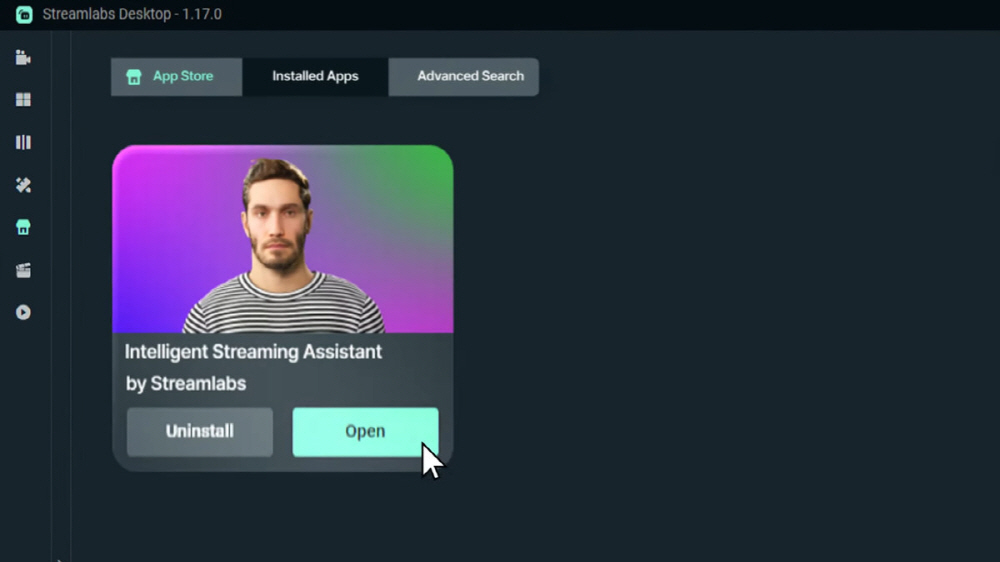Open the Layout Editor grid icon
The image size is (1000, 562).
click(x=23, y=100)
